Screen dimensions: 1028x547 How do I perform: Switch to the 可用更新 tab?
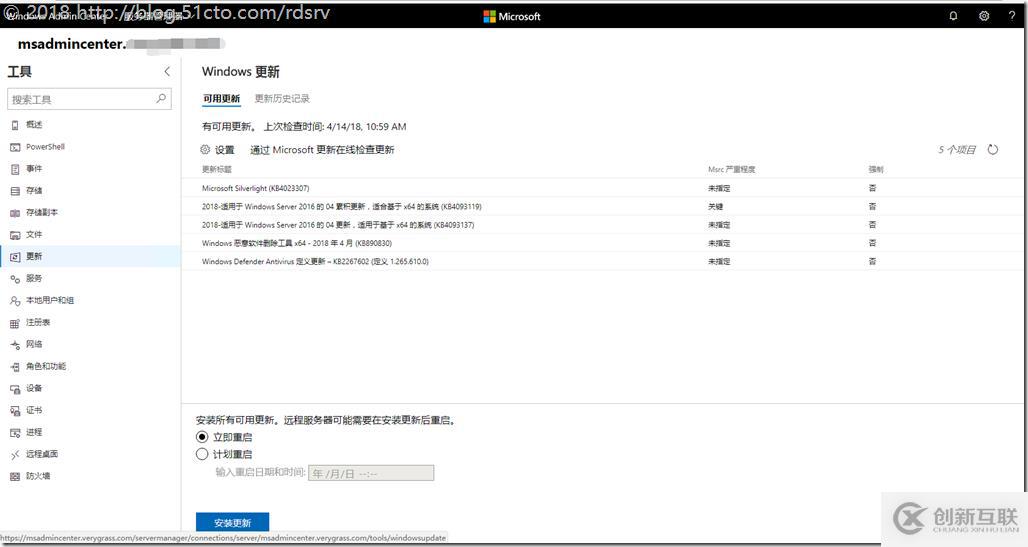tap(222, 98)
